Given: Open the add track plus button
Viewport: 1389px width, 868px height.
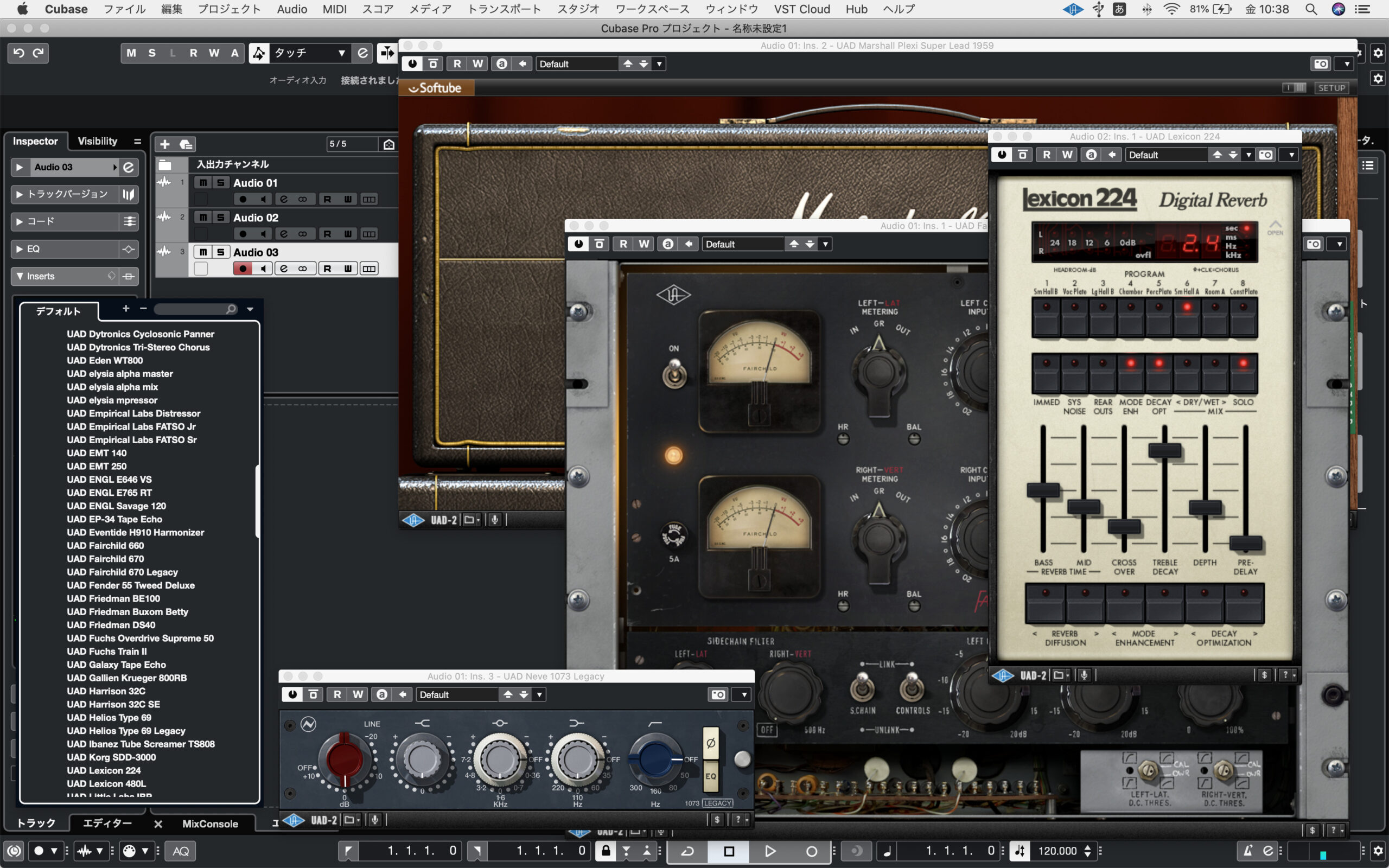Looking at the screenshot, I should tap(165, 144).
